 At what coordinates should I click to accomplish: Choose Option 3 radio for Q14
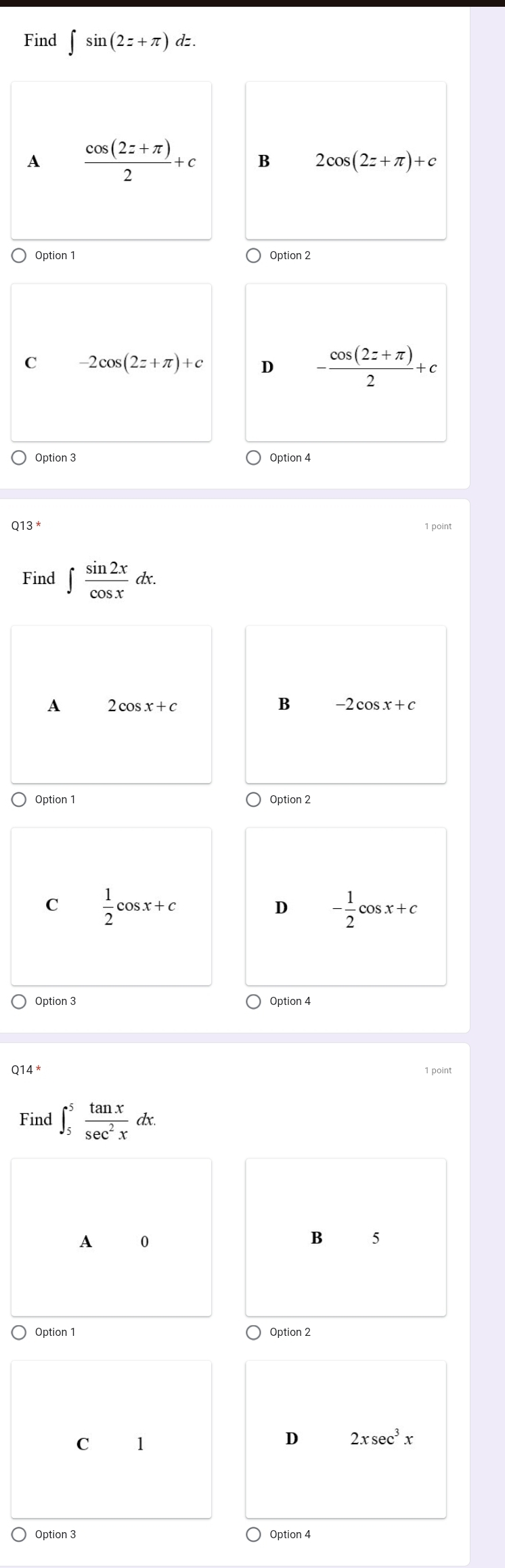[20, 1534]
